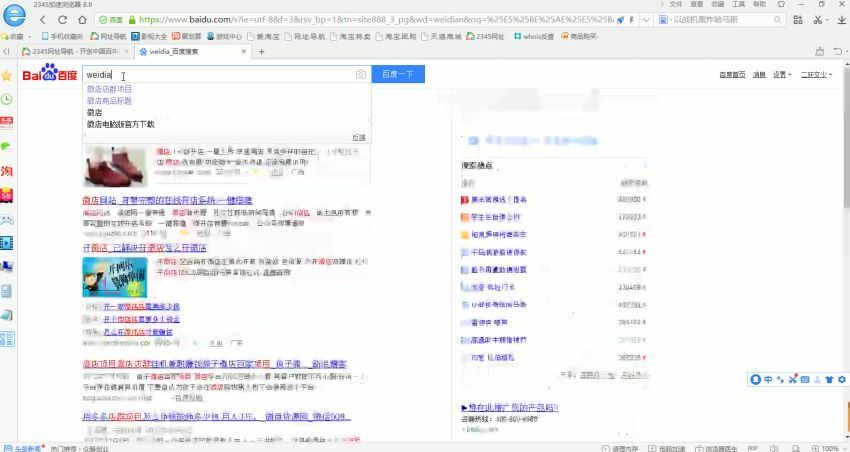This screenshot has height=452, width=850.
Task: Click the paw icon in browser search box
Action: pos(664,20)
